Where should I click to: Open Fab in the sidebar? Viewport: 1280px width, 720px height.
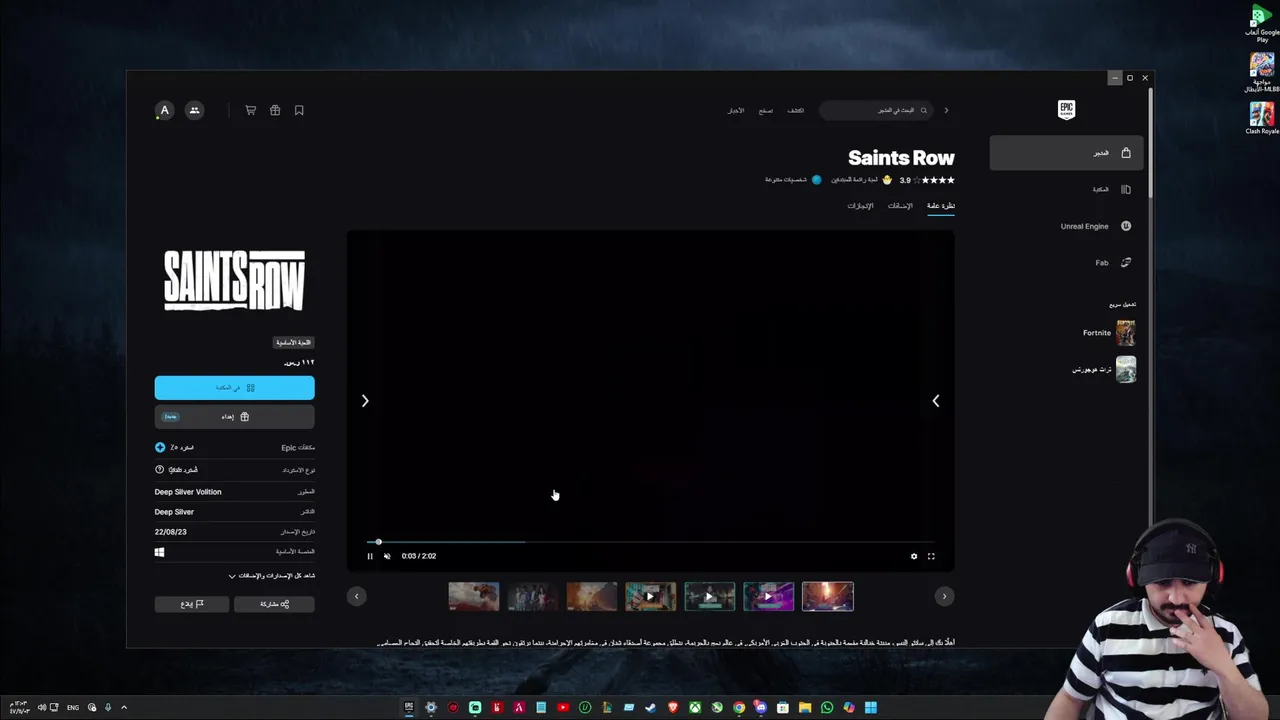(x=1066, y=263)
